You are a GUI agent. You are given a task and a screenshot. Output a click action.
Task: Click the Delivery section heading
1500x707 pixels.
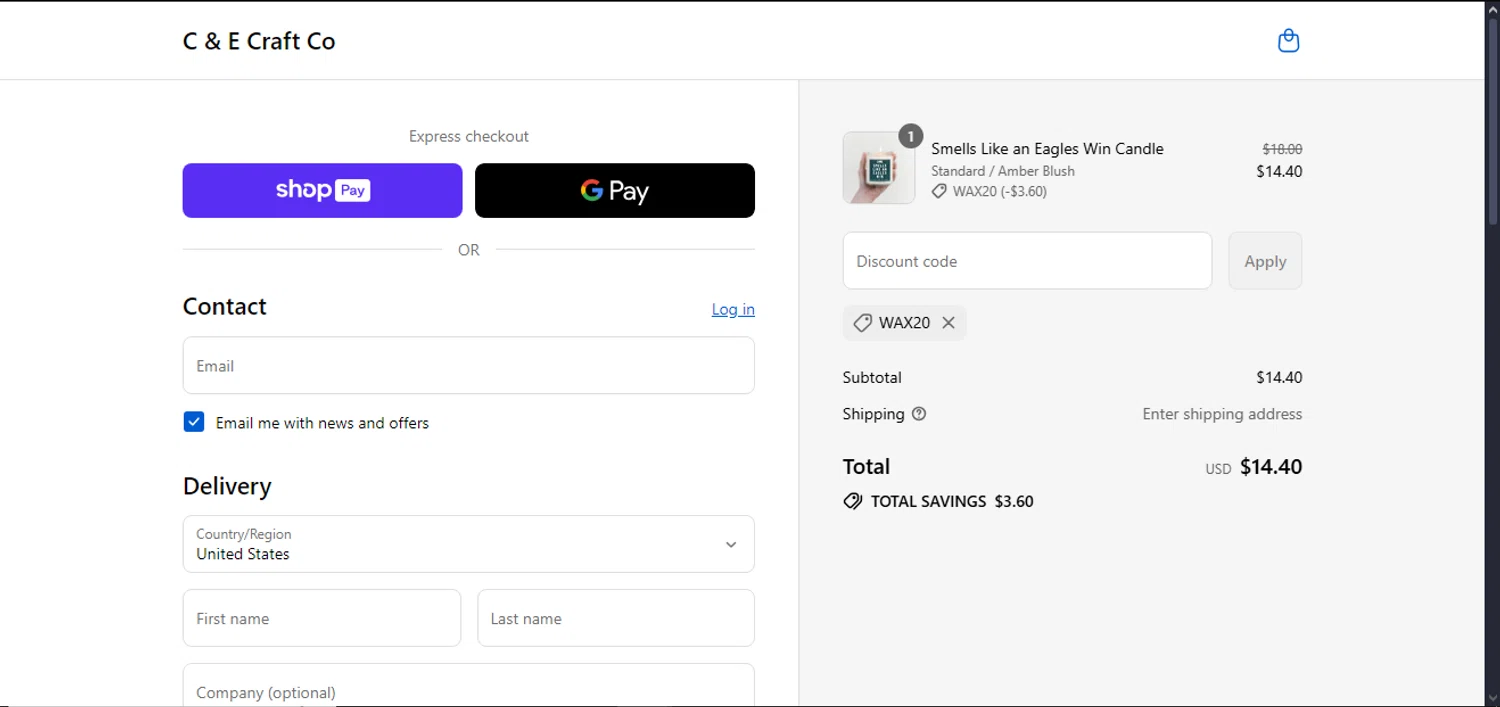coord(227,486)
